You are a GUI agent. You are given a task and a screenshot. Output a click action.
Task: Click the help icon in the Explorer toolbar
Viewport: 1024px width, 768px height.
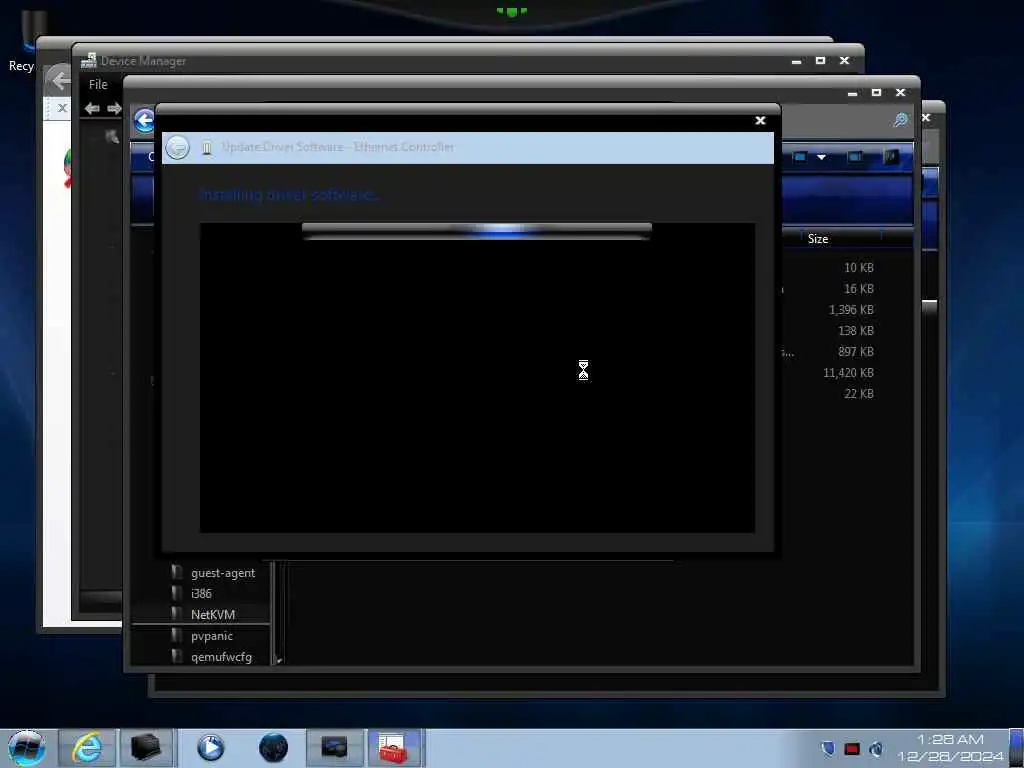(x=891, y=157)
